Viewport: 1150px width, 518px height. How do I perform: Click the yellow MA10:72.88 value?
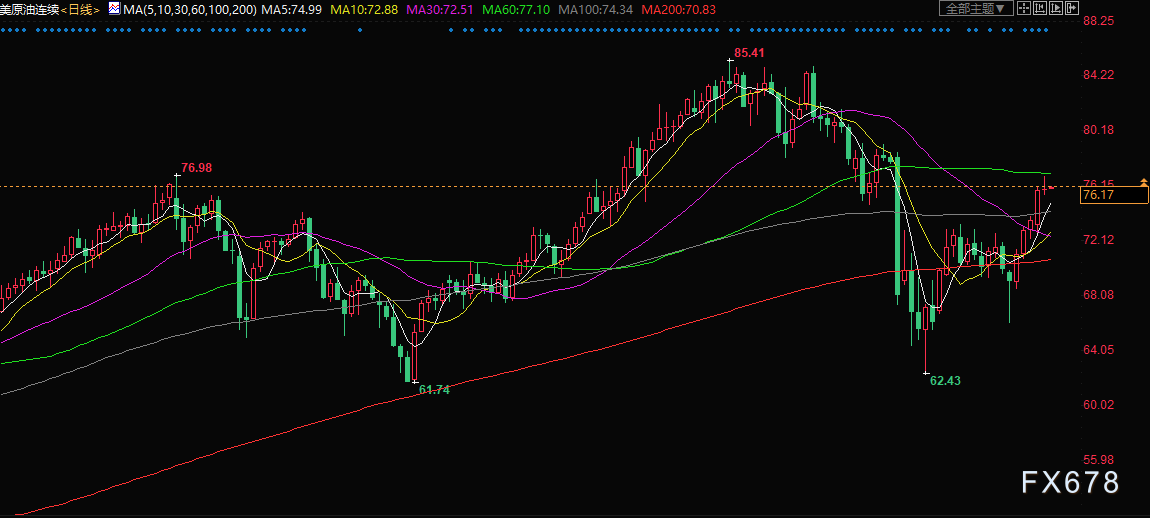(x=365, y=9)
